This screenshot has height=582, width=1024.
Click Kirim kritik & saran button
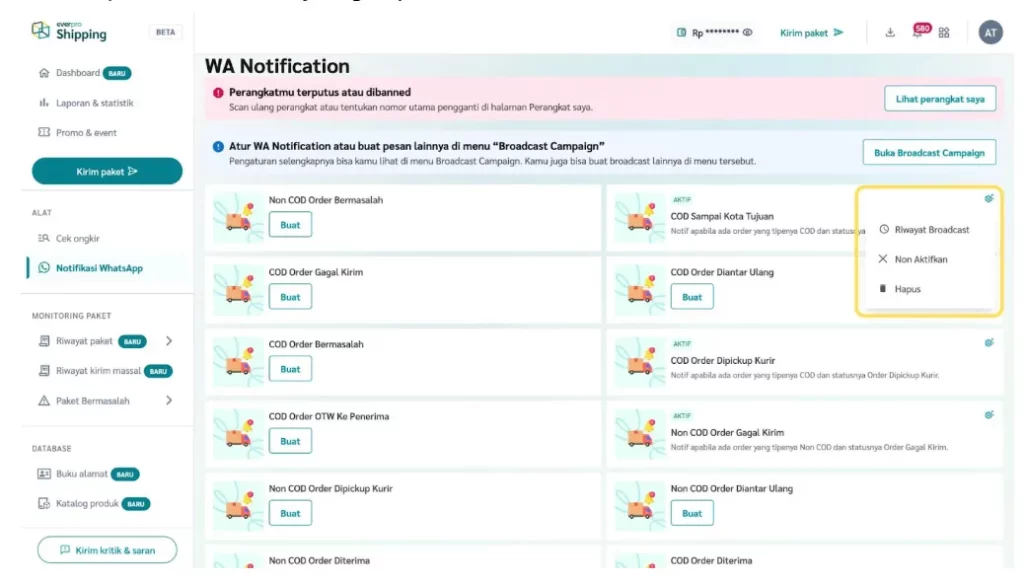107,550
